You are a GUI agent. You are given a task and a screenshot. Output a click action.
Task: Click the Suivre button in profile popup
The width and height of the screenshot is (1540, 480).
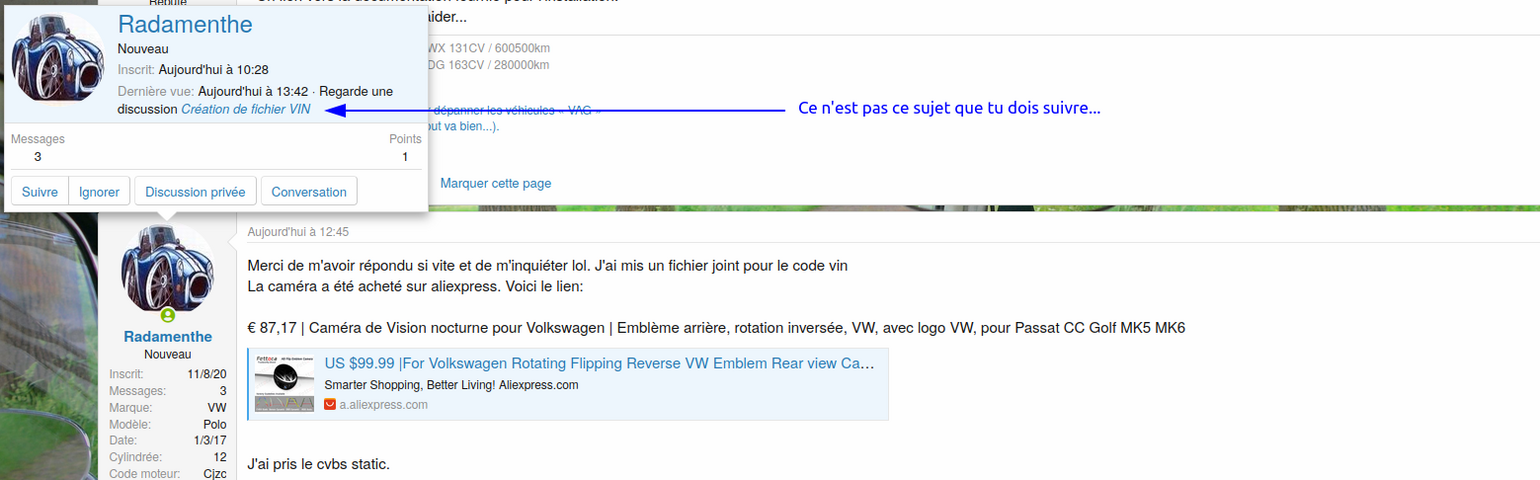(40, 192)
